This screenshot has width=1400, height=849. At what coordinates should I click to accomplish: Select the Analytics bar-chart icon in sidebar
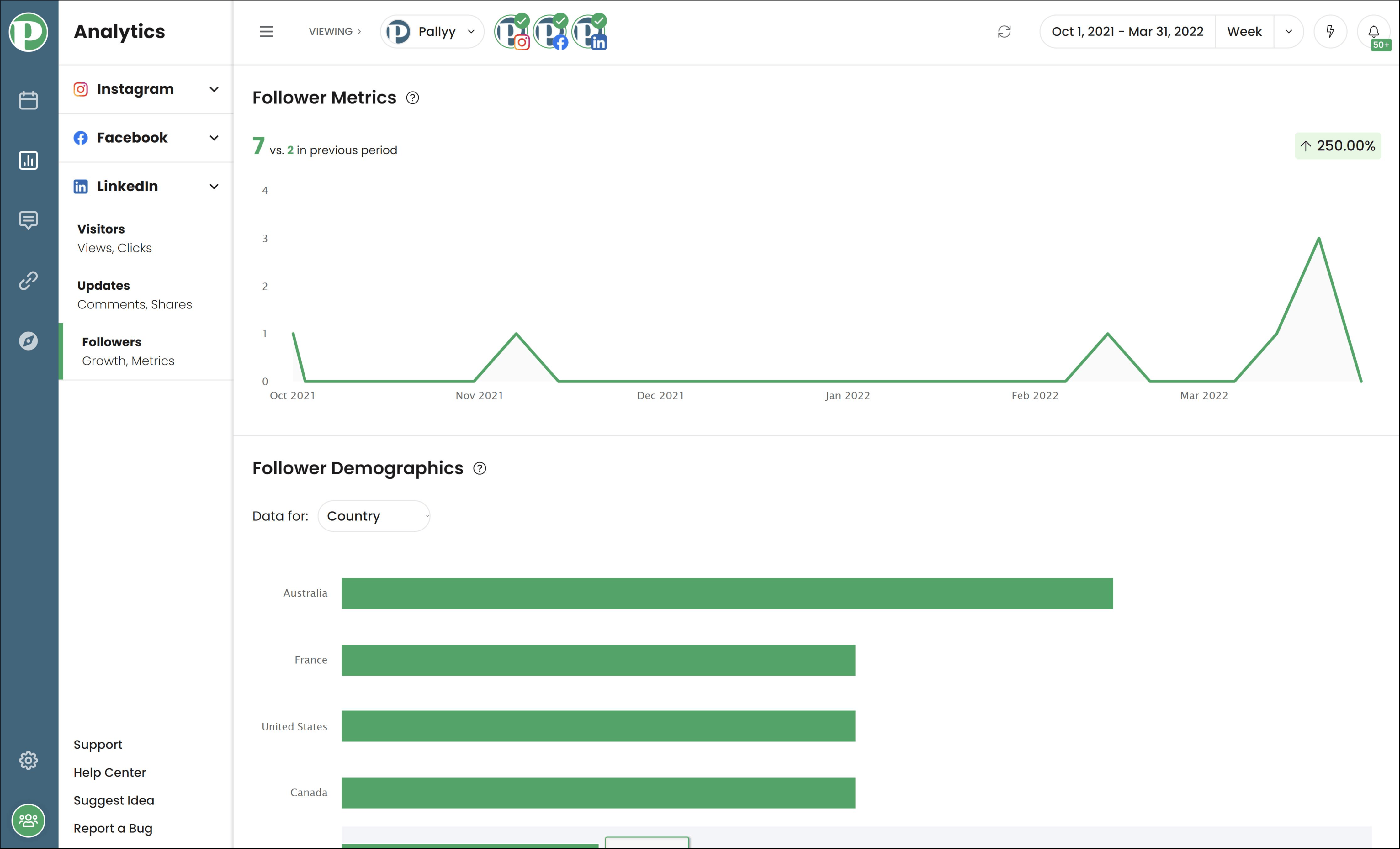click(x=28, y=161)
